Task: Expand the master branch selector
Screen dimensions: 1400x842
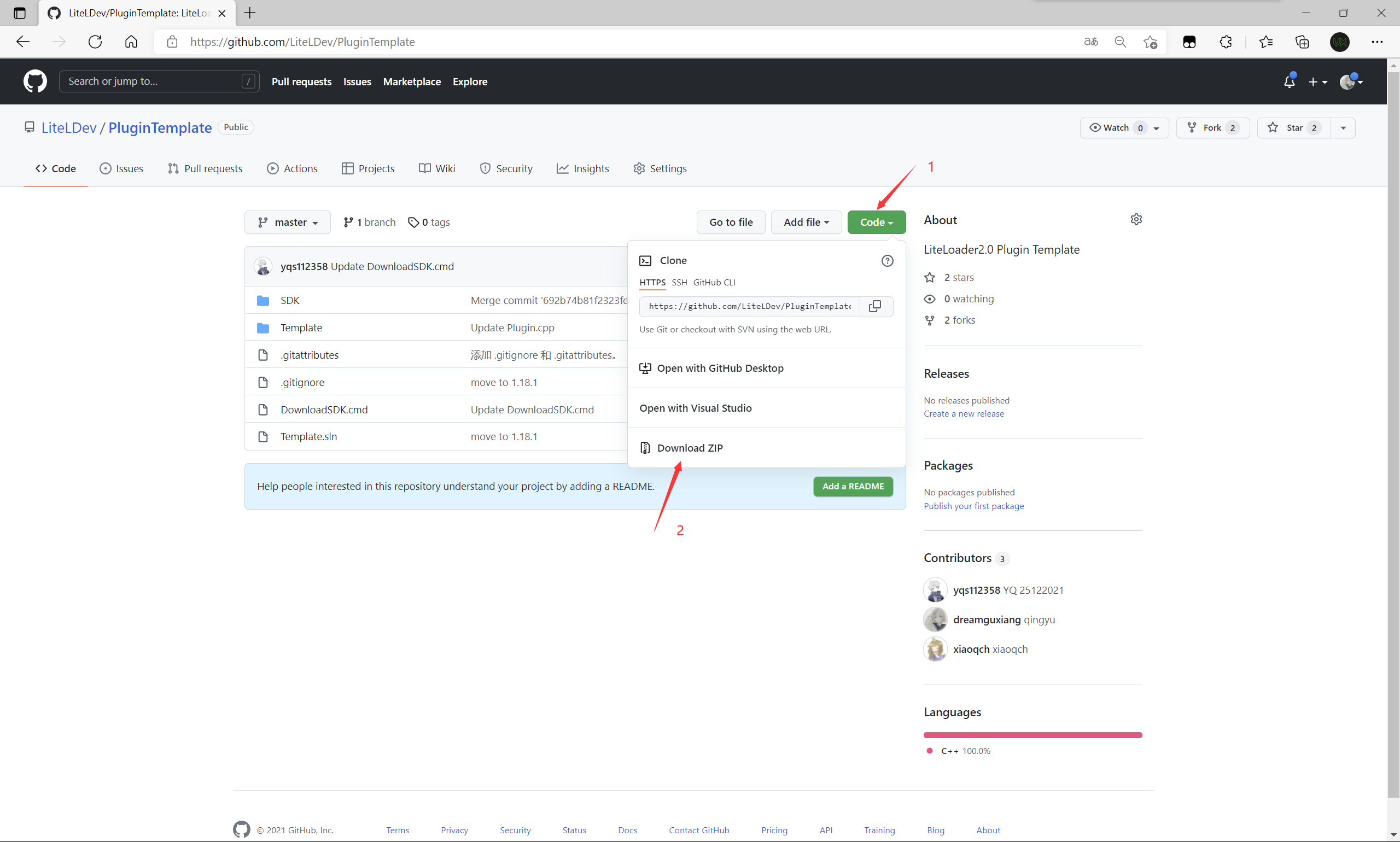Action: click(x=287, y=223)
